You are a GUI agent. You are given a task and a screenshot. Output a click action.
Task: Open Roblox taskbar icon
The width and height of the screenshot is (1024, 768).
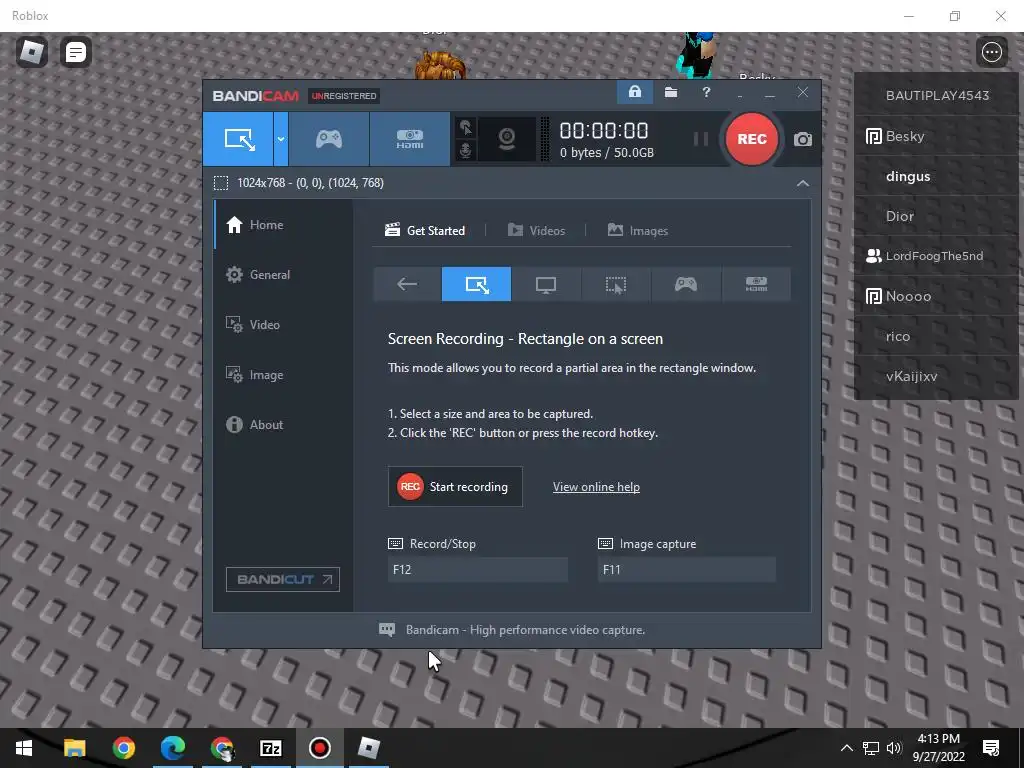[368, 748]
